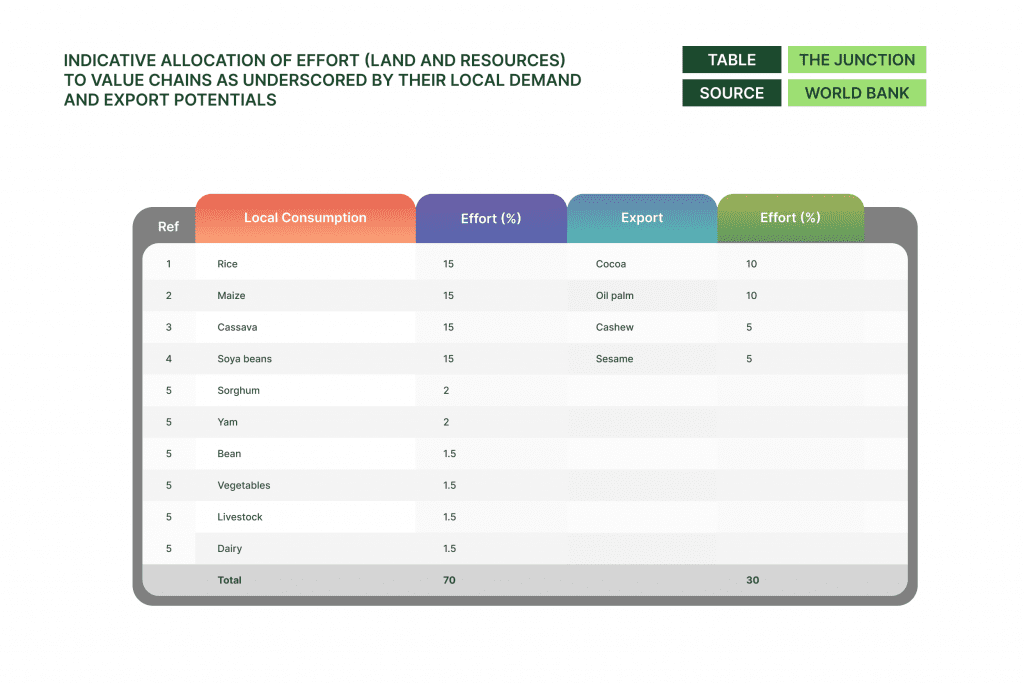Click the TABLE label badge
Viewport: 1024px width, 683px height.
[731, 59]
